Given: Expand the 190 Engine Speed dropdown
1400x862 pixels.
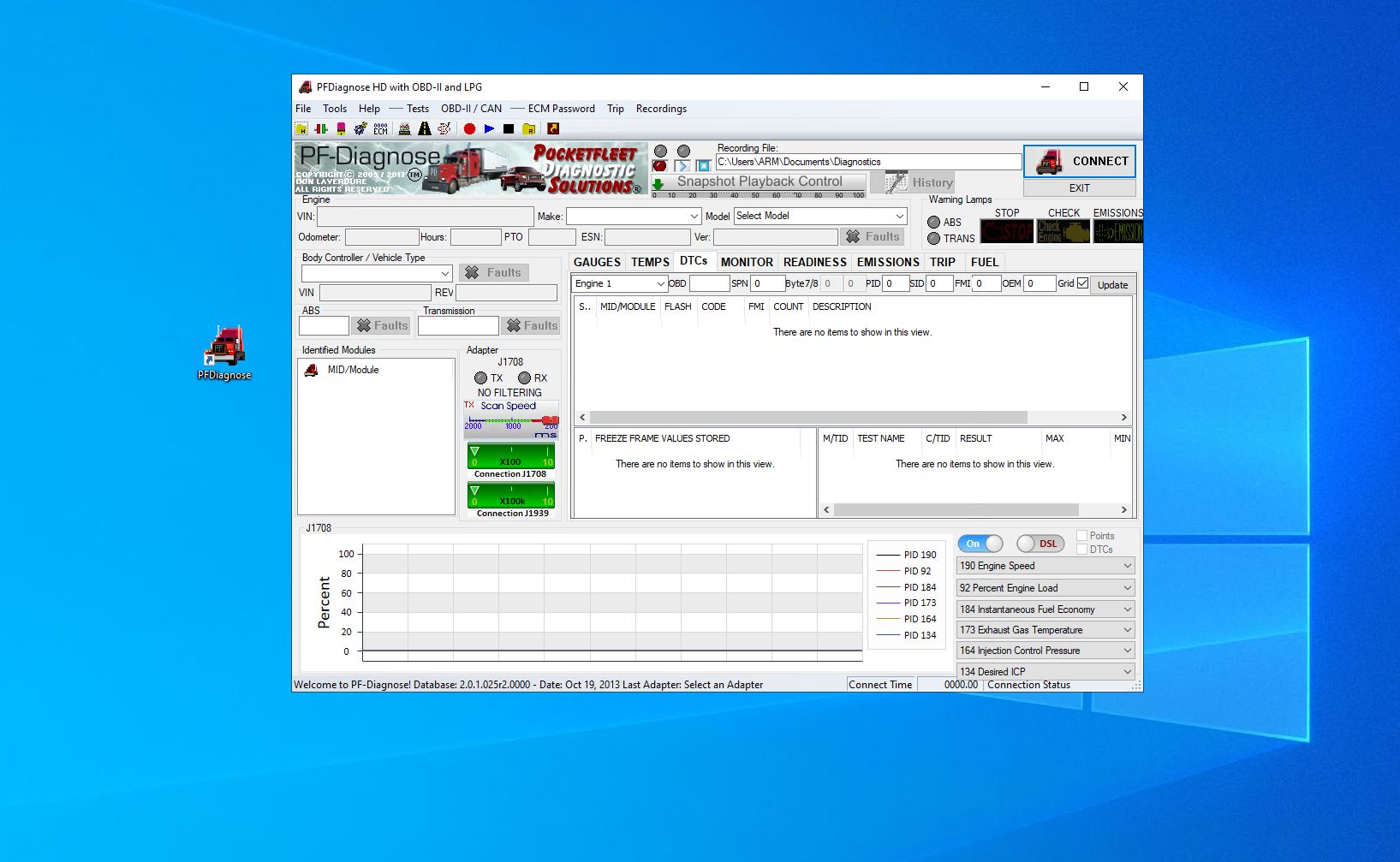Looking at the screenshot, I should tap(1046, 566).
